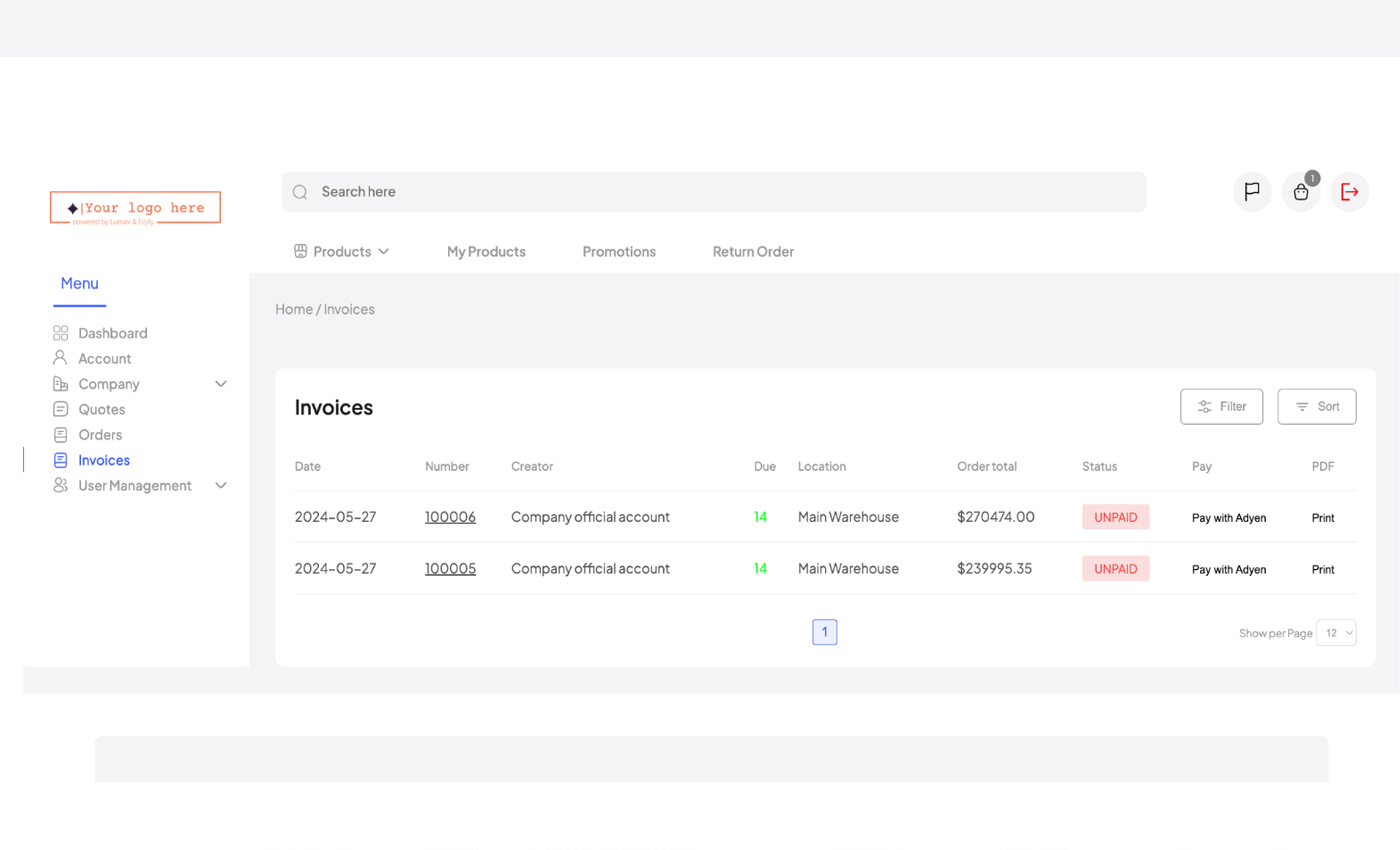Viewport: 1400px width, 850px height.
Task: Pay invoice 100005 with Adyen
Action: [x=1229, y=569]
